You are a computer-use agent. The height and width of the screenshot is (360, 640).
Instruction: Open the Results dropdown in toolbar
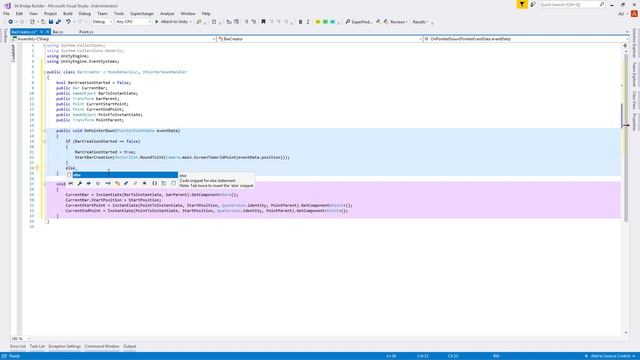[420, 22]
